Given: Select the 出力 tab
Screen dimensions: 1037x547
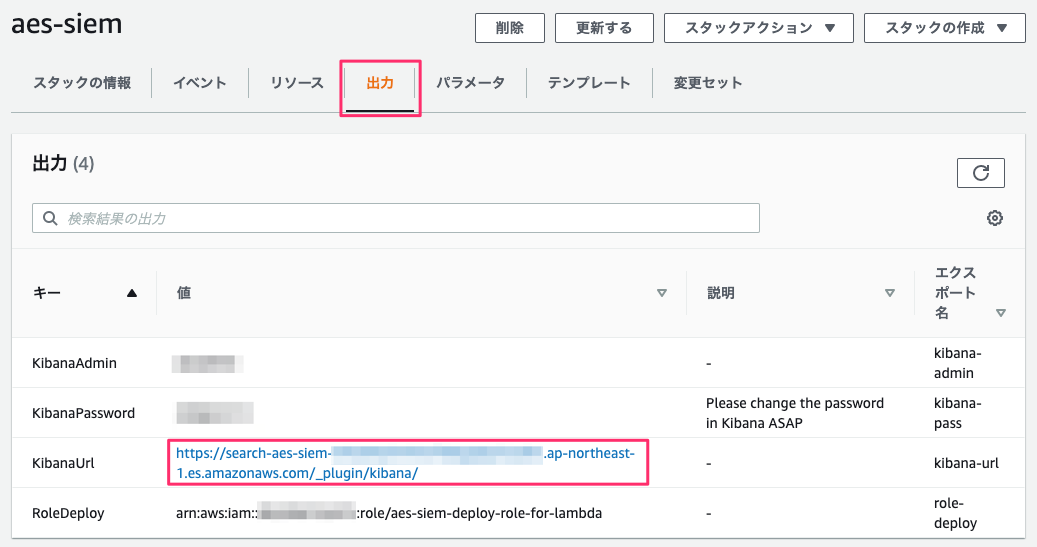Looking at the screenshot, I should coord(380,83).
